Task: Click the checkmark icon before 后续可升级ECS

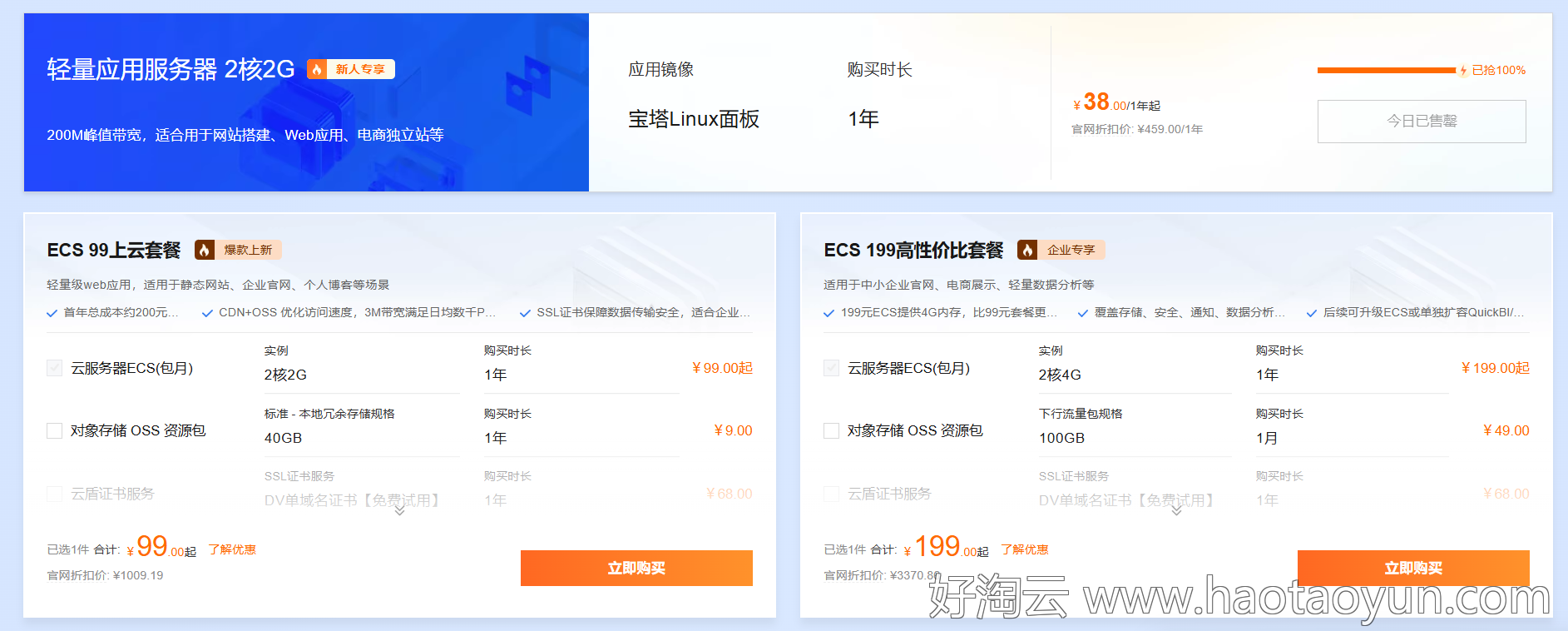Action: pos(1312,313)
